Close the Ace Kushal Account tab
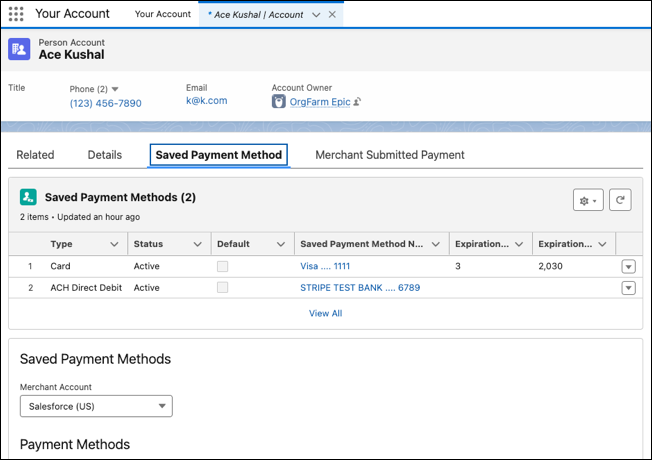The height and width of the screenshot is (460, 652). pyautogui.click(x=332, y=15)
